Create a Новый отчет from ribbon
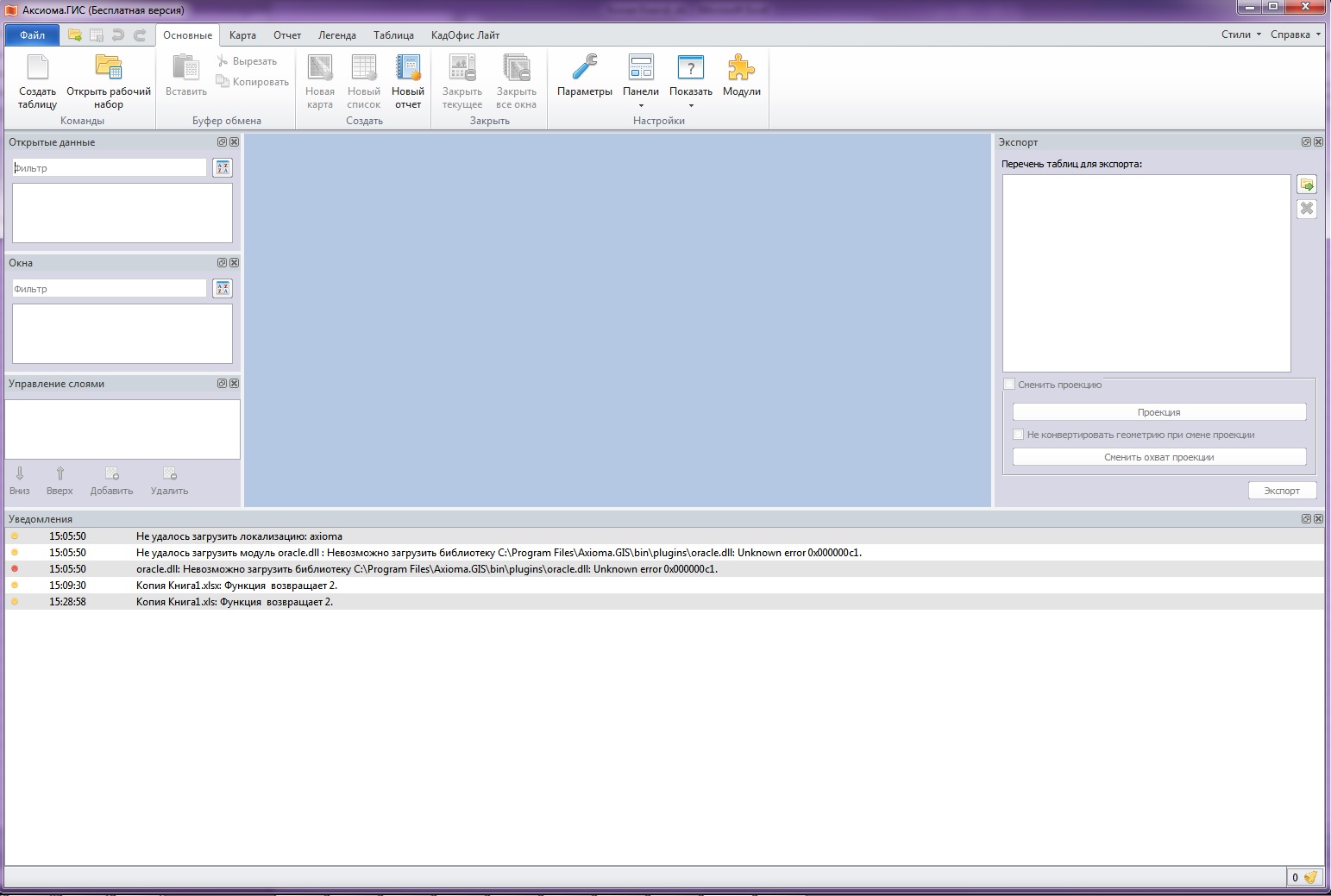Viewport: 1331px width, 896px height. click(x=407, y=68)
